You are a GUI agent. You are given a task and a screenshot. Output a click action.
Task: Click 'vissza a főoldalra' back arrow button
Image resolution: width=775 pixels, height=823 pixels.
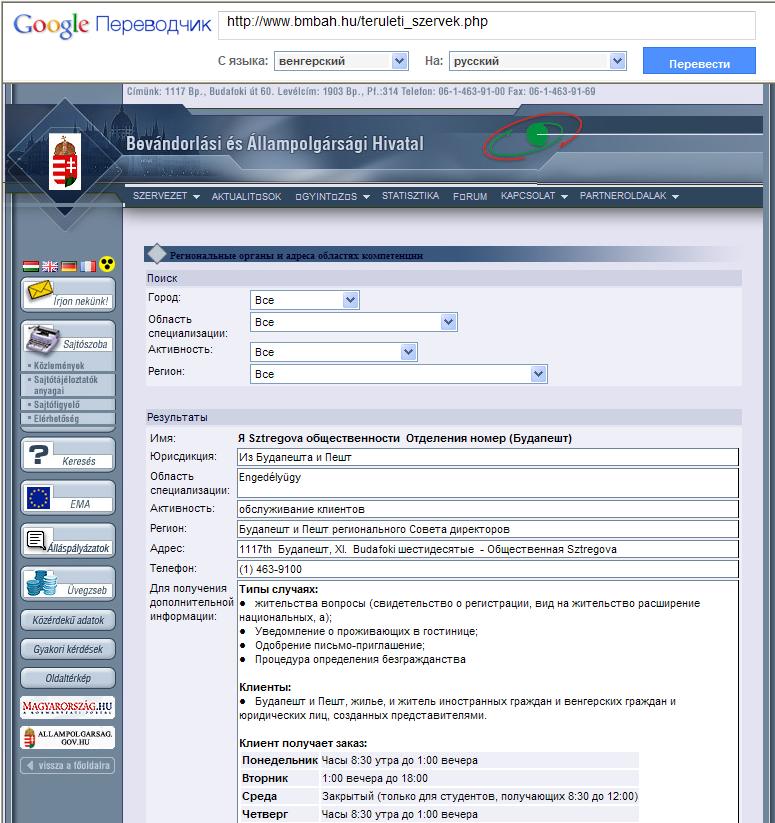[68, 765]
